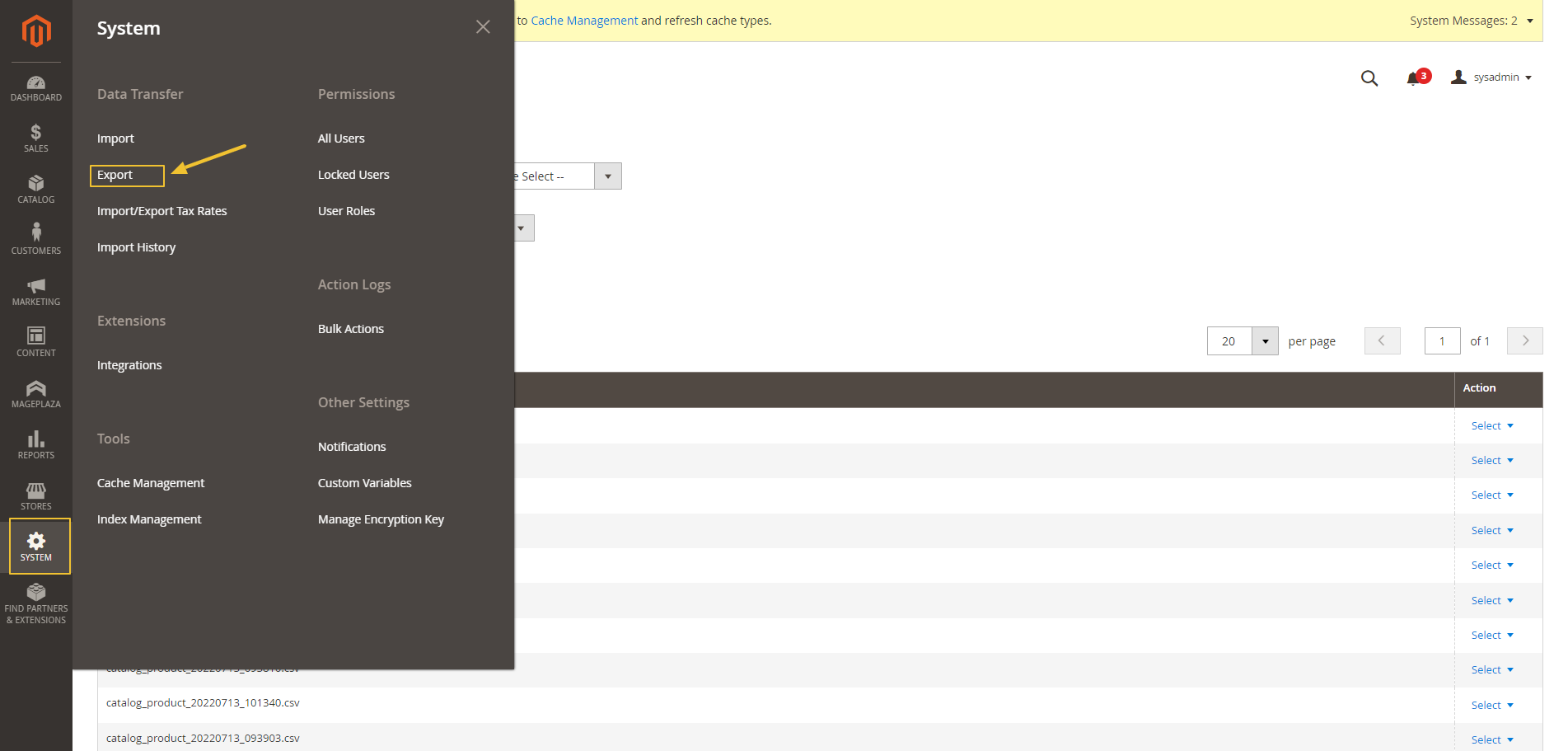The height and width of the screenshot is (751, 1568).
Task: Open the Cache Management link in notice
Action: (584, 21)
